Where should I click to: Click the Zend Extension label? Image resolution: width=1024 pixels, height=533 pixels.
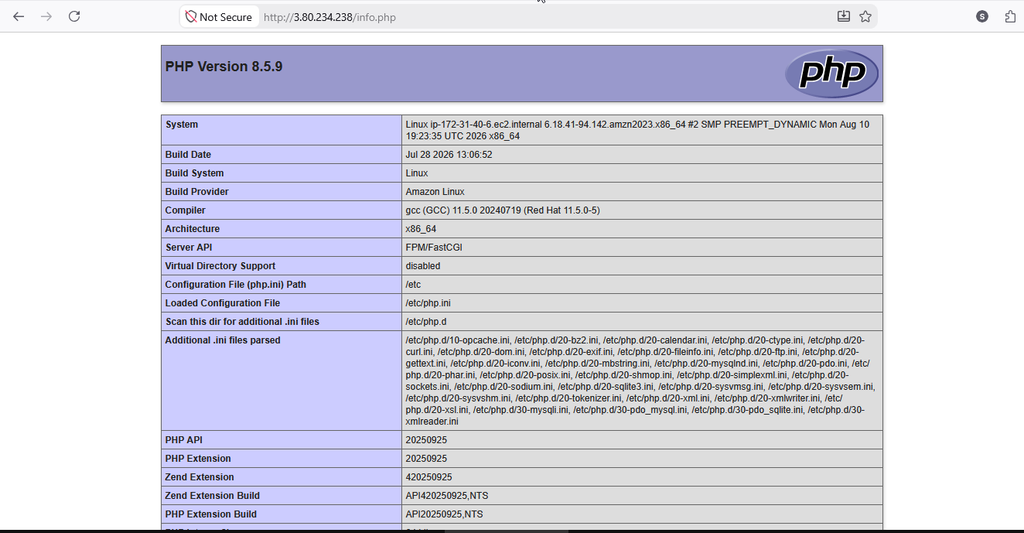pyautogui.click(x=199, y=477)
